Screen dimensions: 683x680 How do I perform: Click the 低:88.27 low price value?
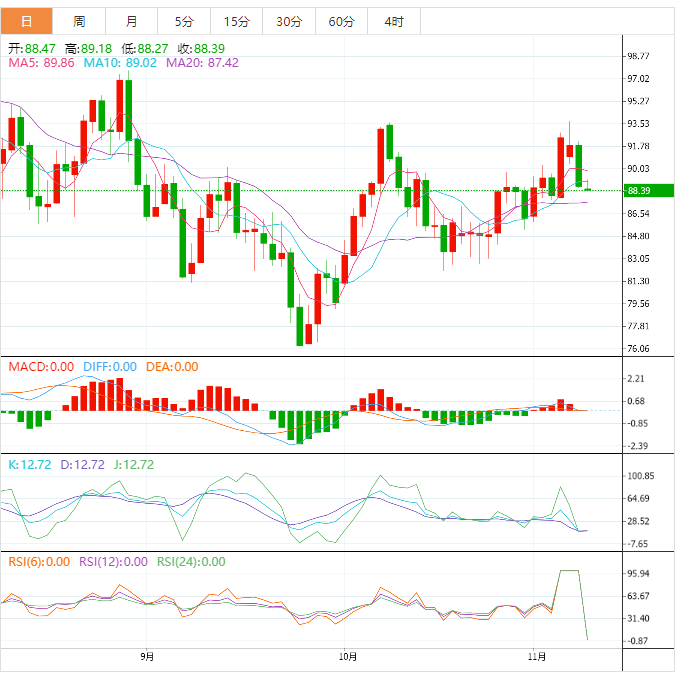pos(145,48)
